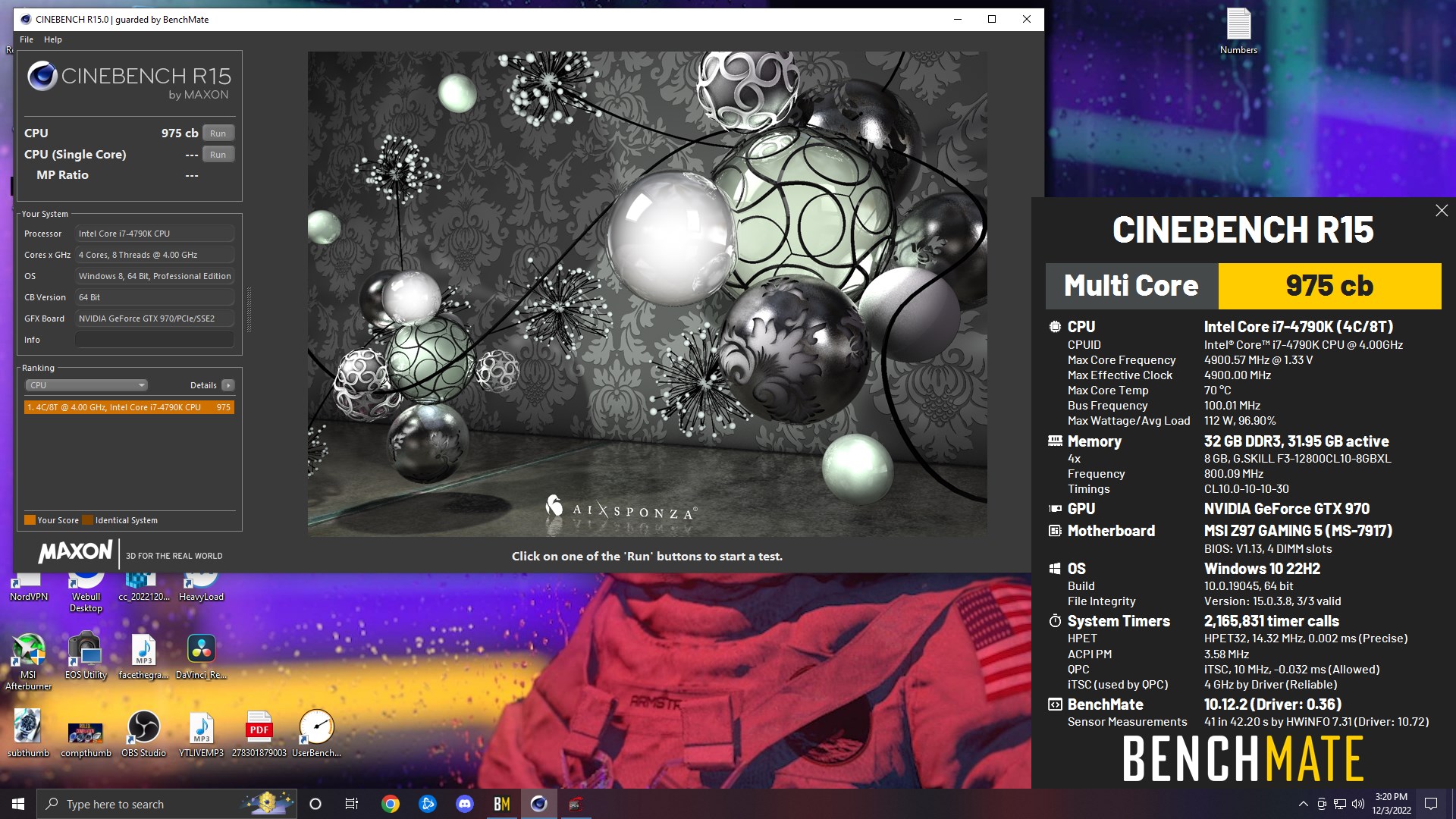Close the BenchMate result overlay
The height and width of the screenshot is (819, 1456).
pos(1442,211)
